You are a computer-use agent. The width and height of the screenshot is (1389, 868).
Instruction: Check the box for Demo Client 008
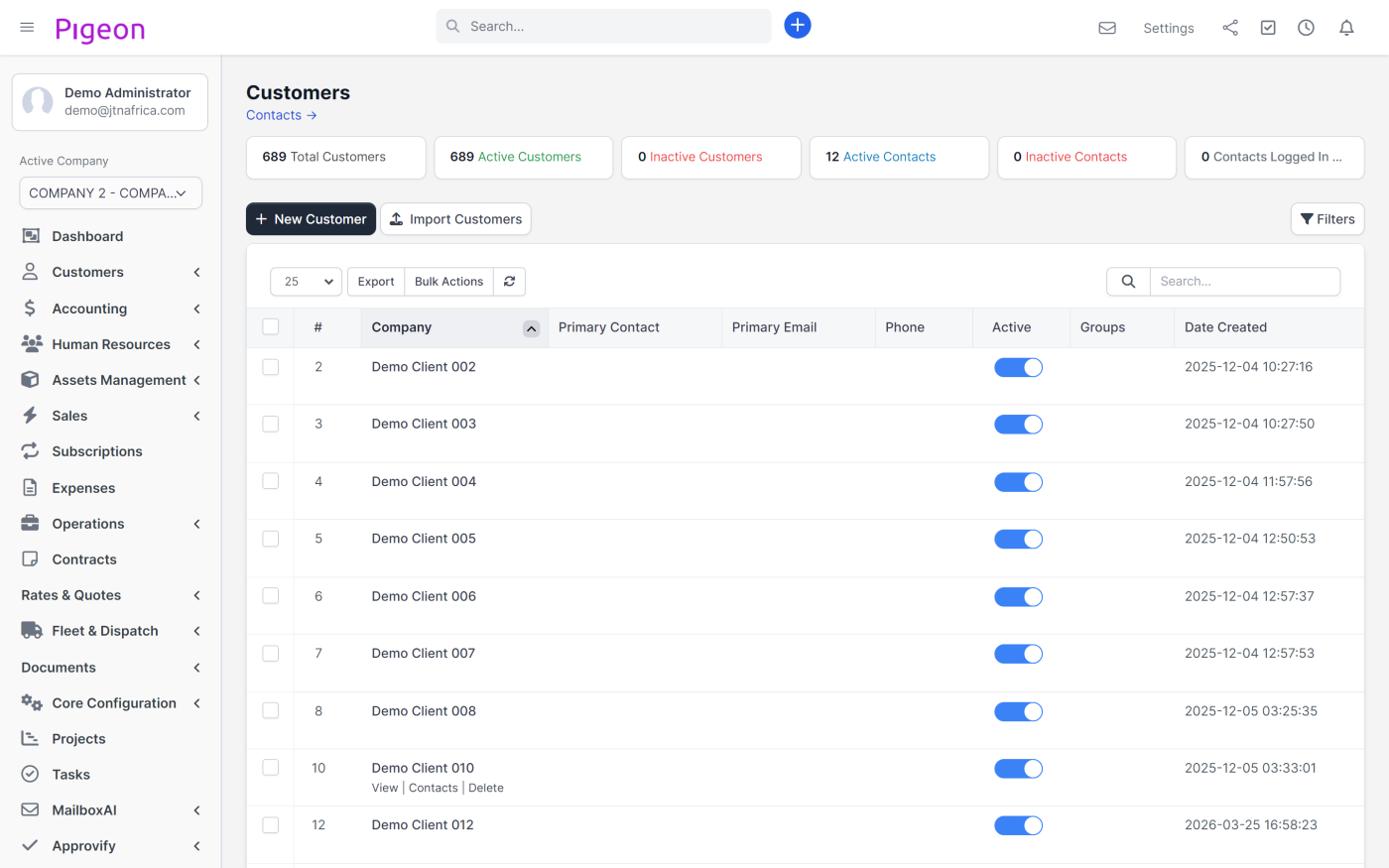point(271,710)
